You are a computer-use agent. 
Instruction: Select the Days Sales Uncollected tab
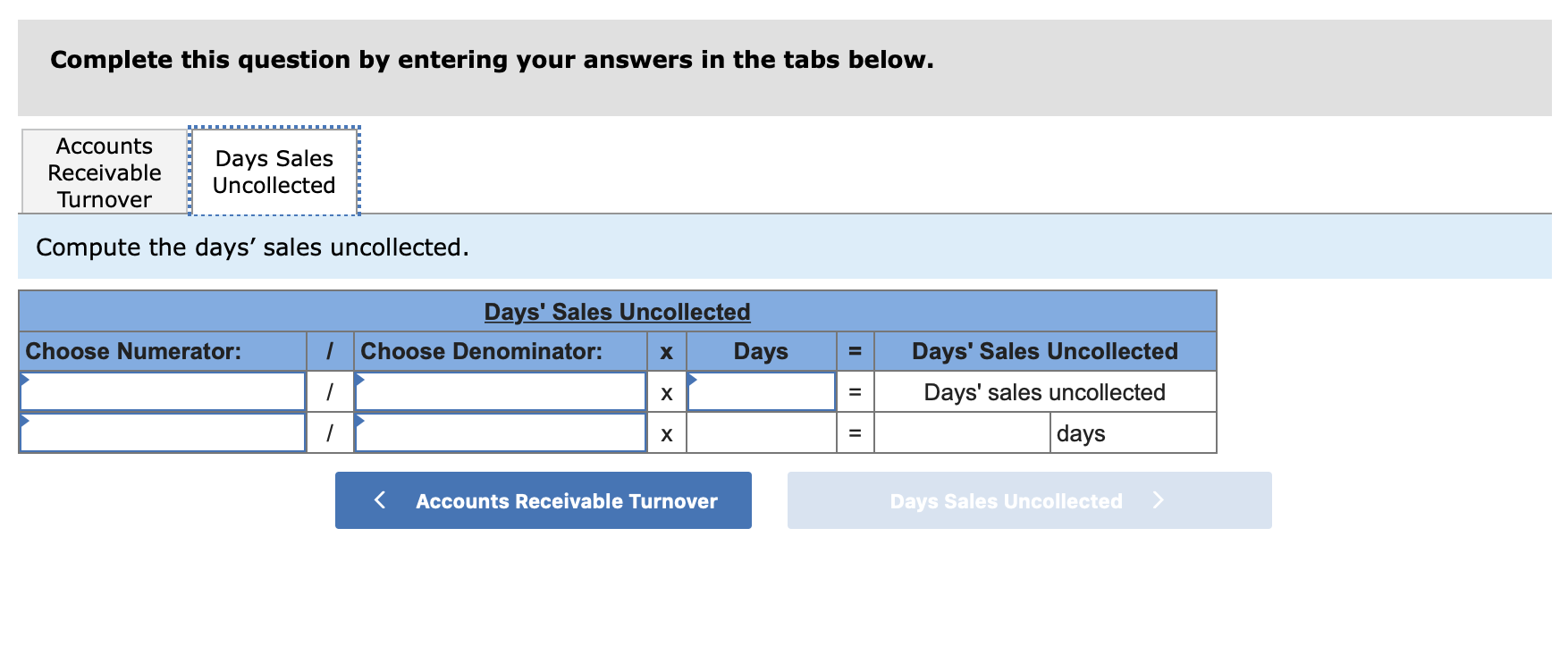(274, 172)
